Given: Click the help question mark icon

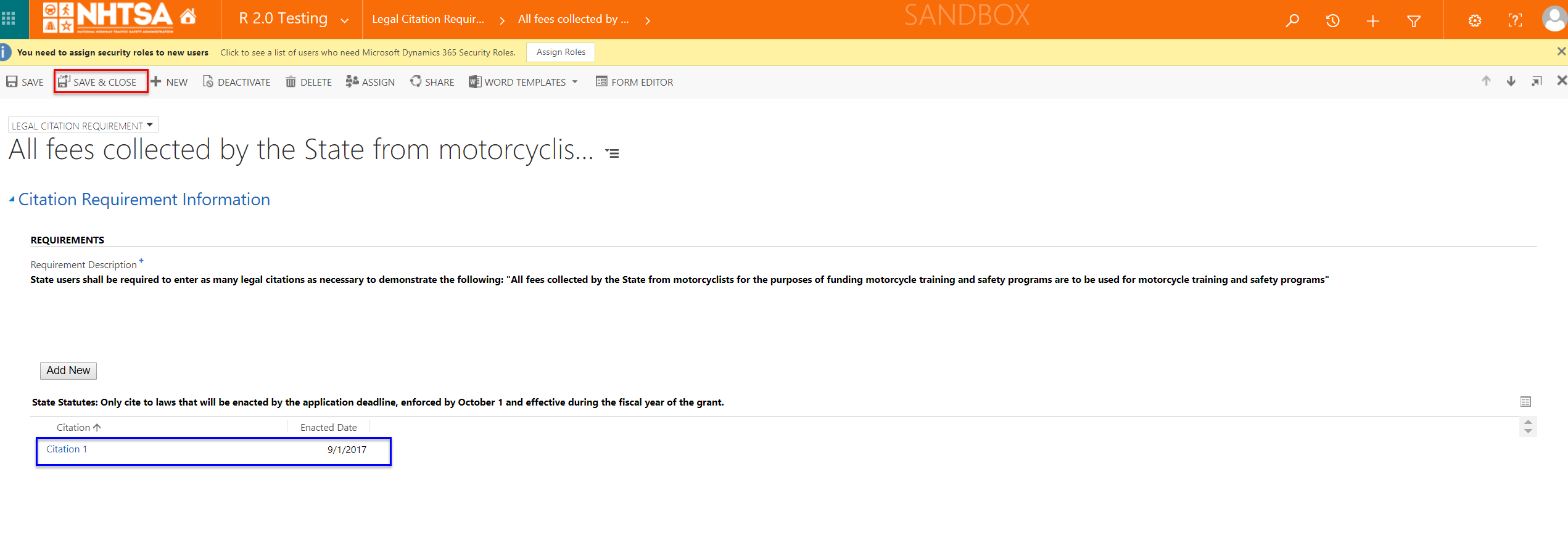Looking at the screenshot, I should (x=1515, y=21).
